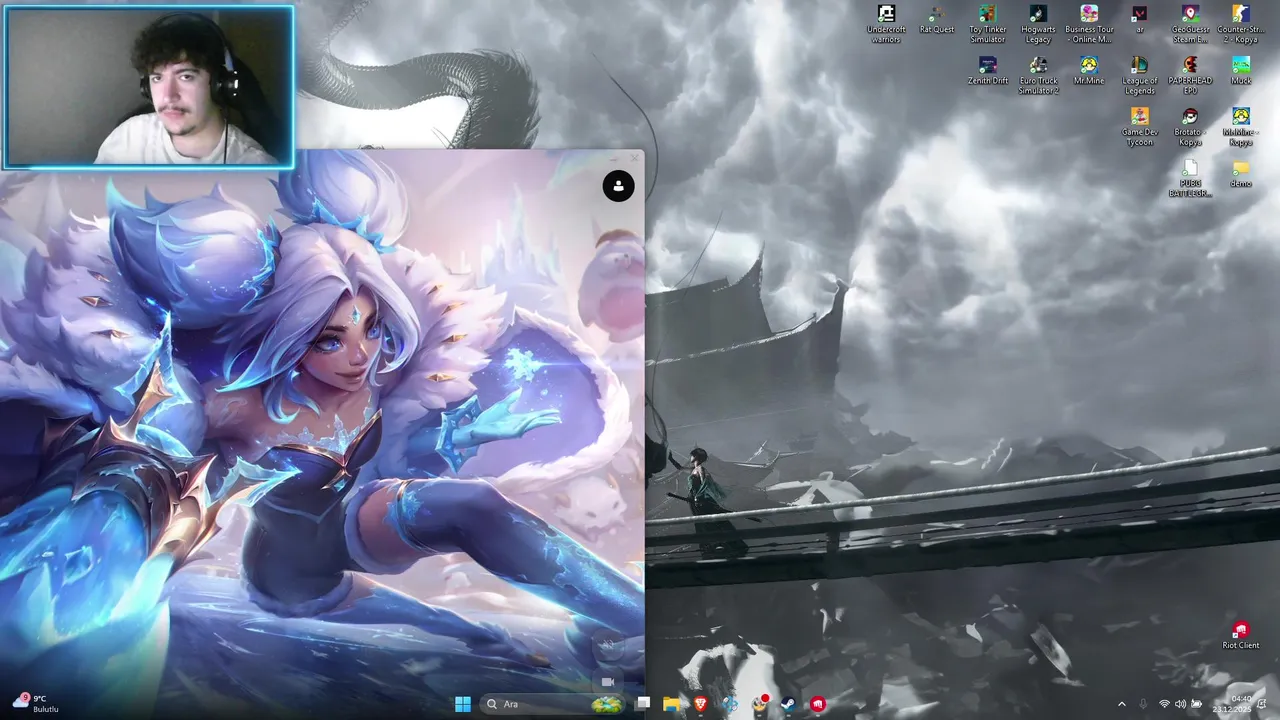Open the Rat Quest desktop icon
Viewport: 1280px width, 720px height.
pyautogui.click(x=936, y=20)
